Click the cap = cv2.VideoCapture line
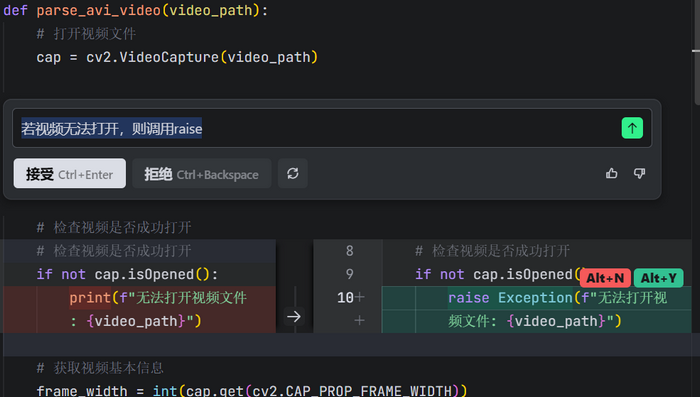 (x=177, y=57)
